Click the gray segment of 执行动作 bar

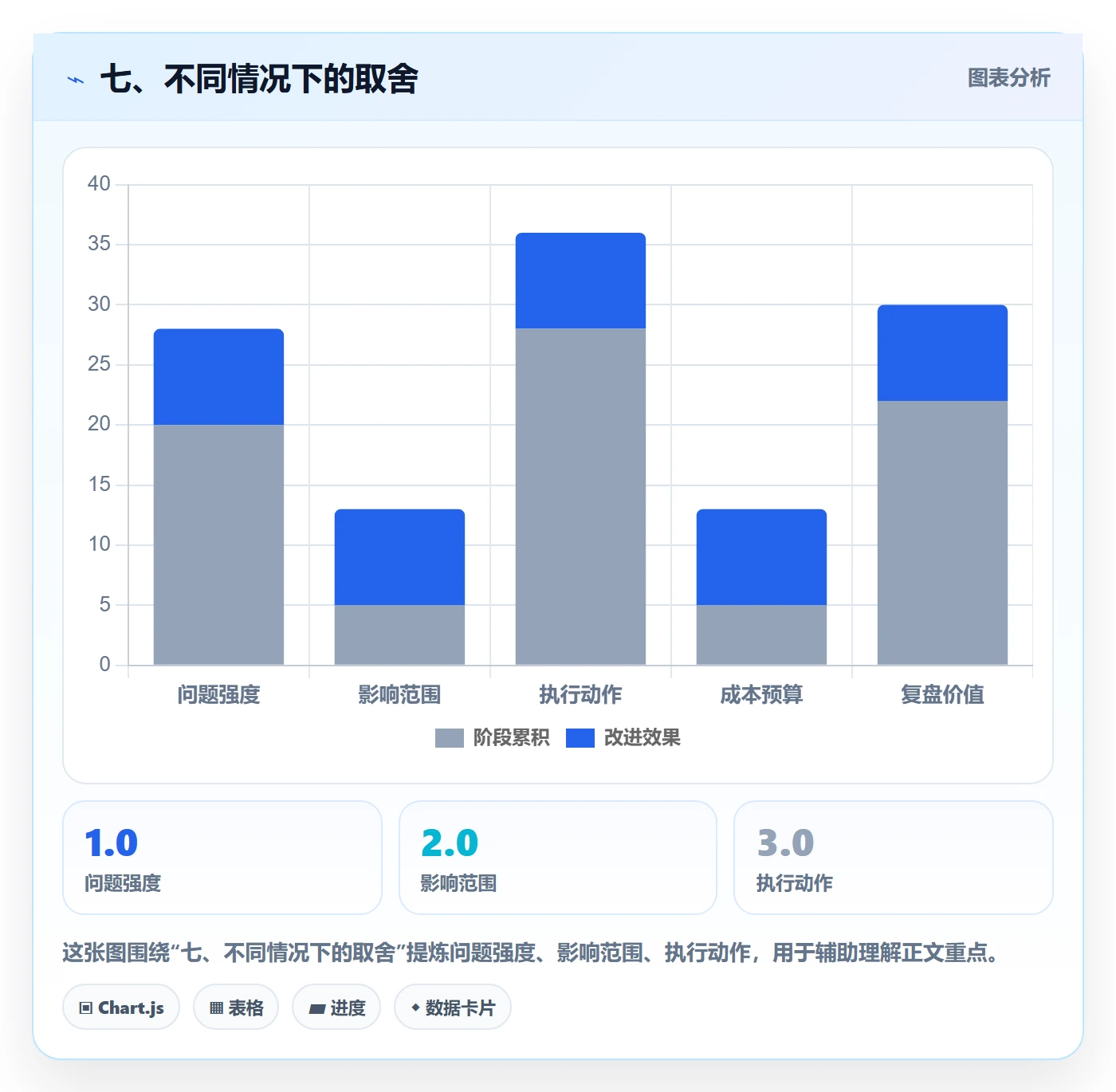pos(580,497)
